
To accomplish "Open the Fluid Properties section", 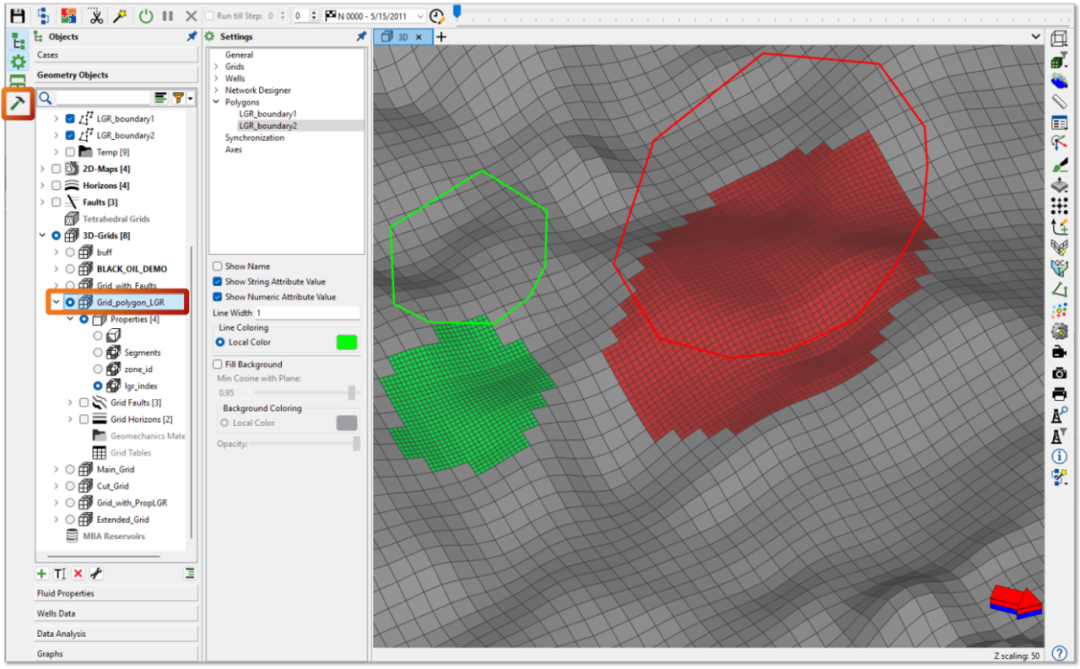I will point(116,593).
